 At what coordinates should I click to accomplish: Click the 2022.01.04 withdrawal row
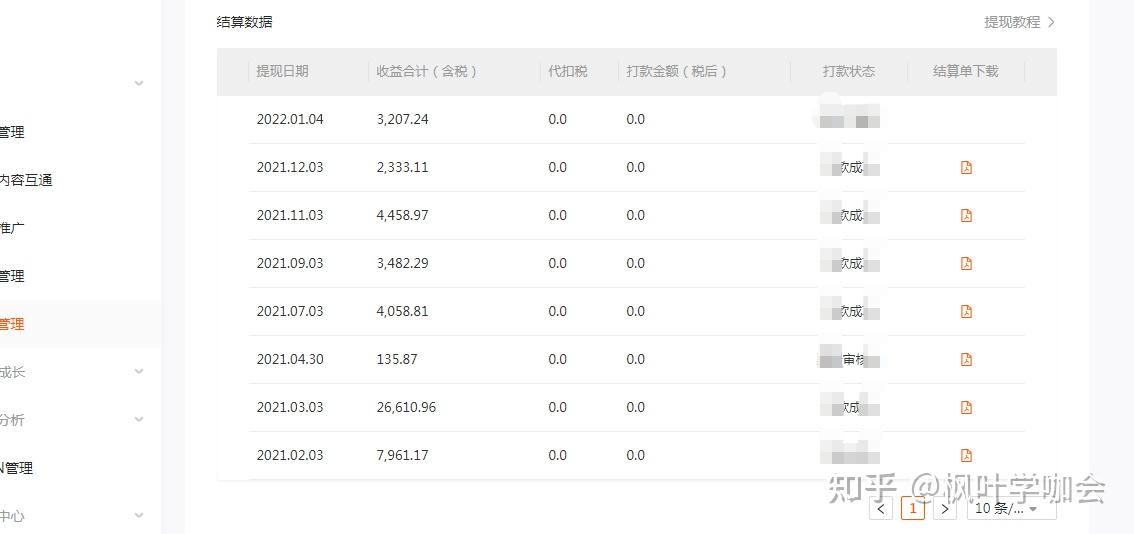point(290,119)
